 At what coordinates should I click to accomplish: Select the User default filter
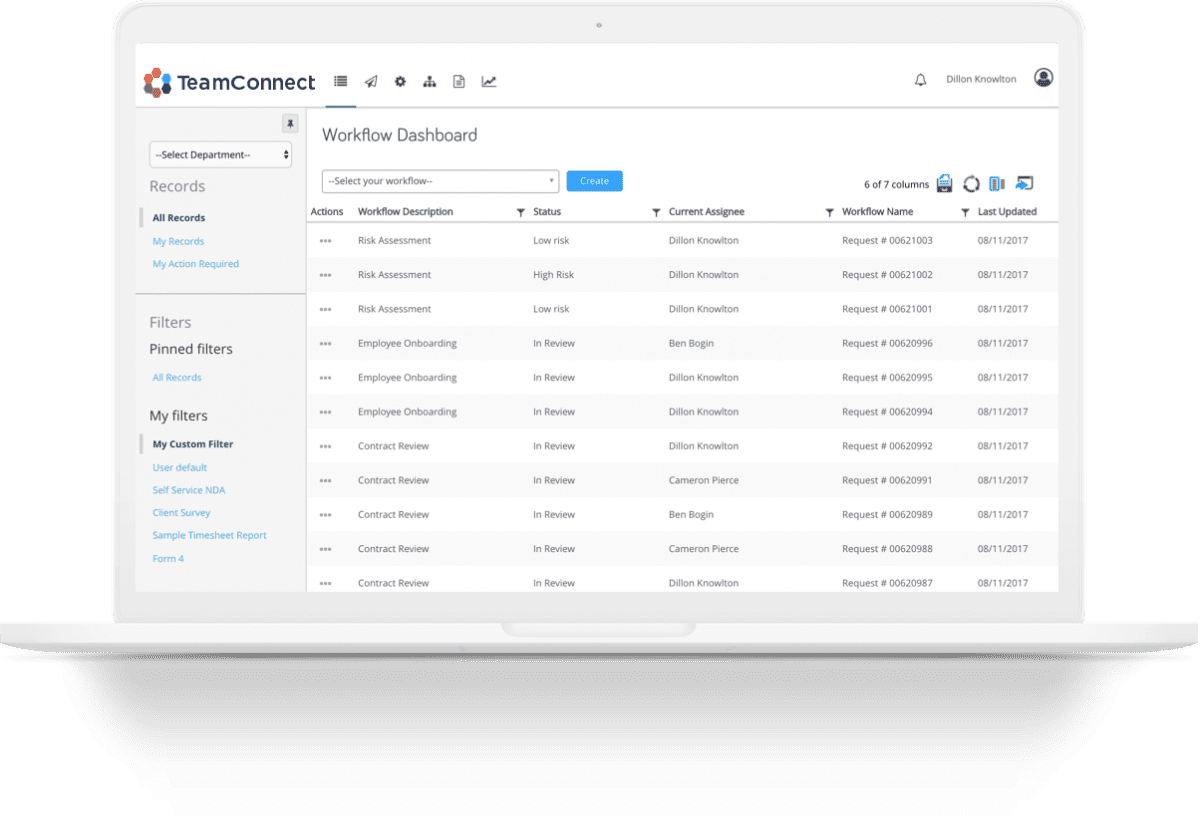[x=180, y=468]
